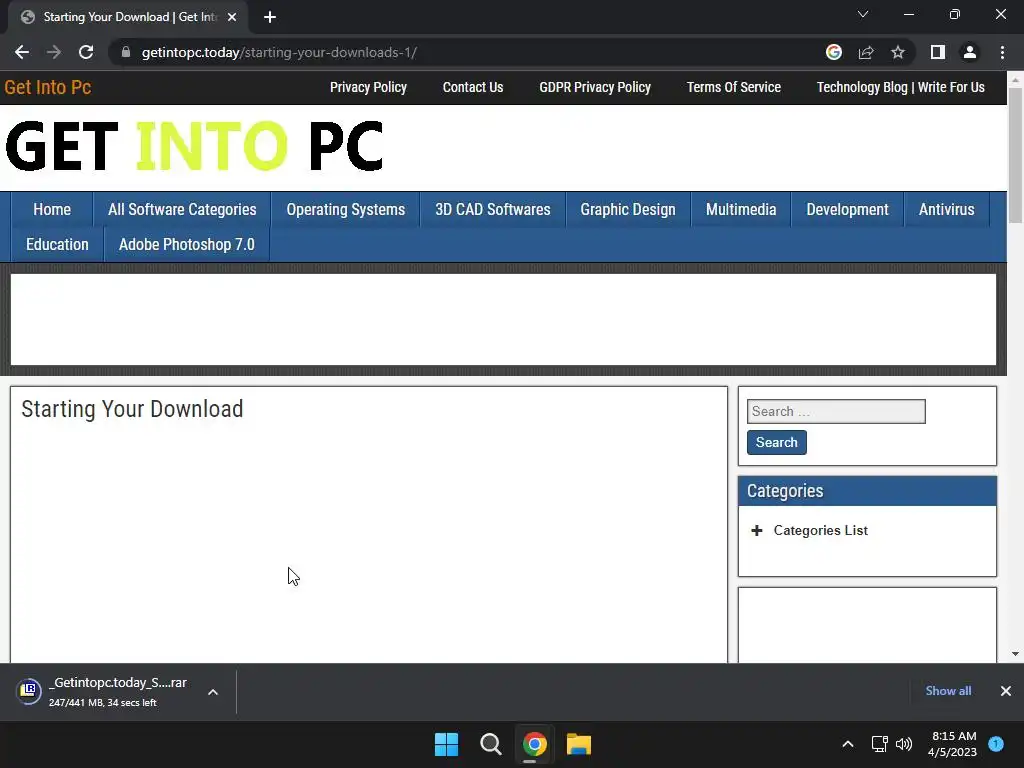Image resolution: width=1024 pixels, height=768 pixels.
Task: Open GDPR Privacy Policy link
Action: coord(595,88)
